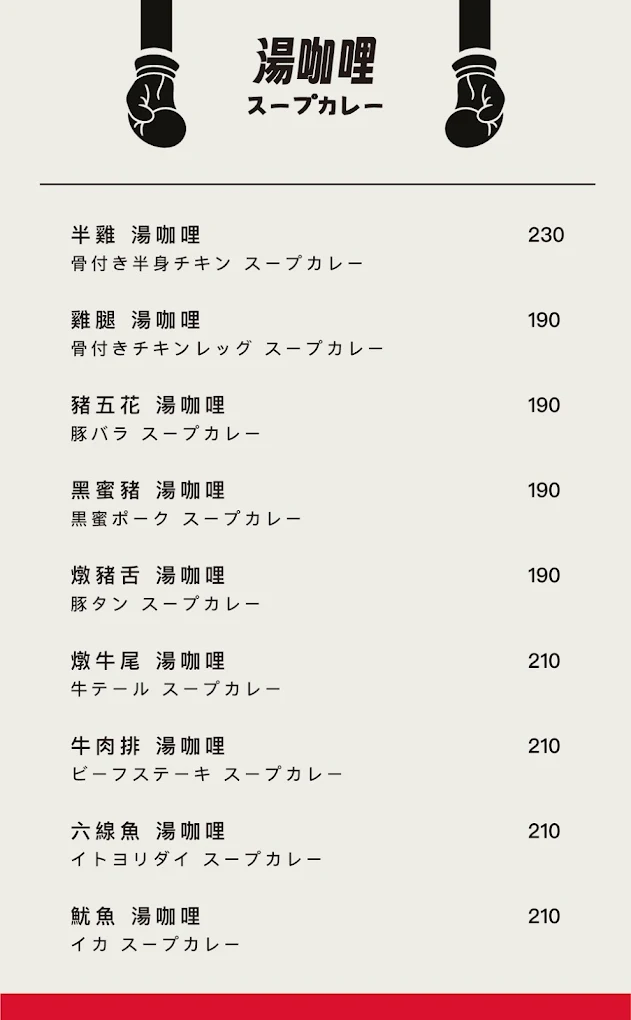Screen dimensions: 631x1020
Task: Click the 豚バラ スープカレー description
Action: (x=166, y=434)
